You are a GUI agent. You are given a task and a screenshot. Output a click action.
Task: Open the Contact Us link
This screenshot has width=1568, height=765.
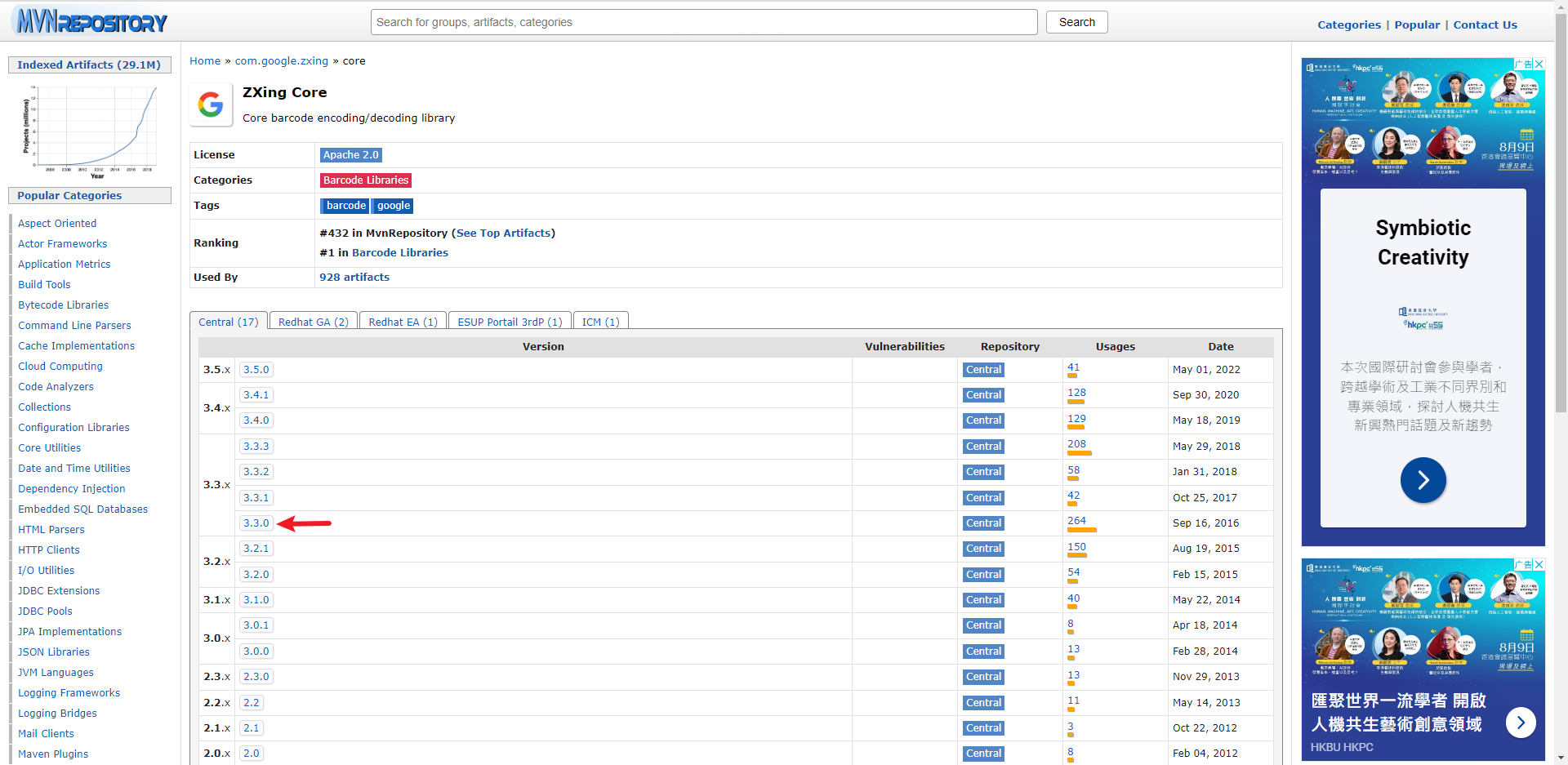(1485, 24)
